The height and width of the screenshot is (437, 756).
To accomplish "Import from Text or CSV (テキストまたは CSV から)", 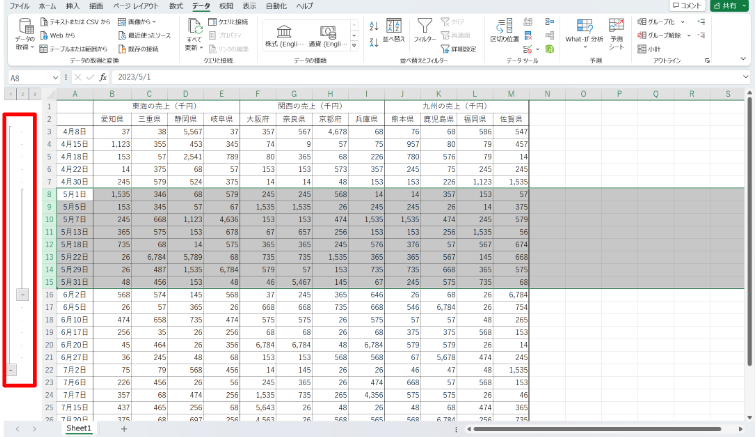I will click(75, 22).
